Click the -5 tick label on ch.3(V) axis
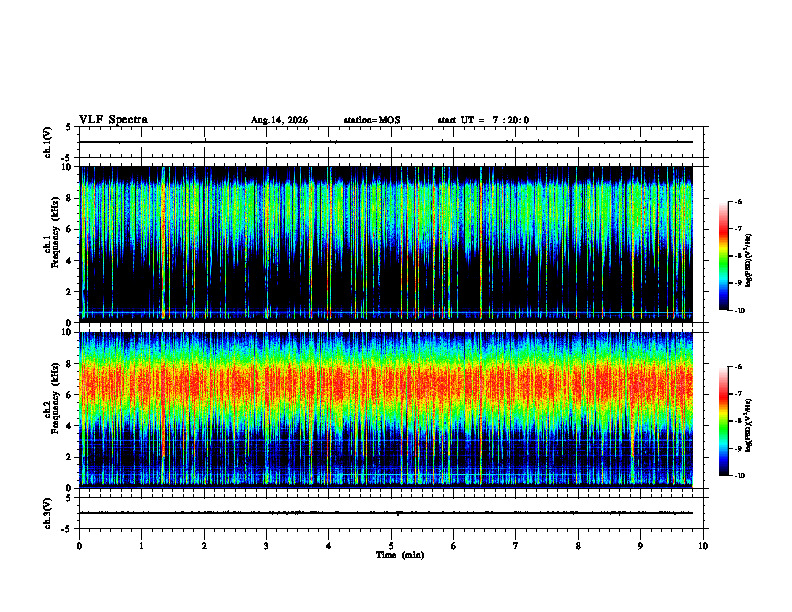Image resolution: width=792 pixels, height=612 pixels. (67, 529)
